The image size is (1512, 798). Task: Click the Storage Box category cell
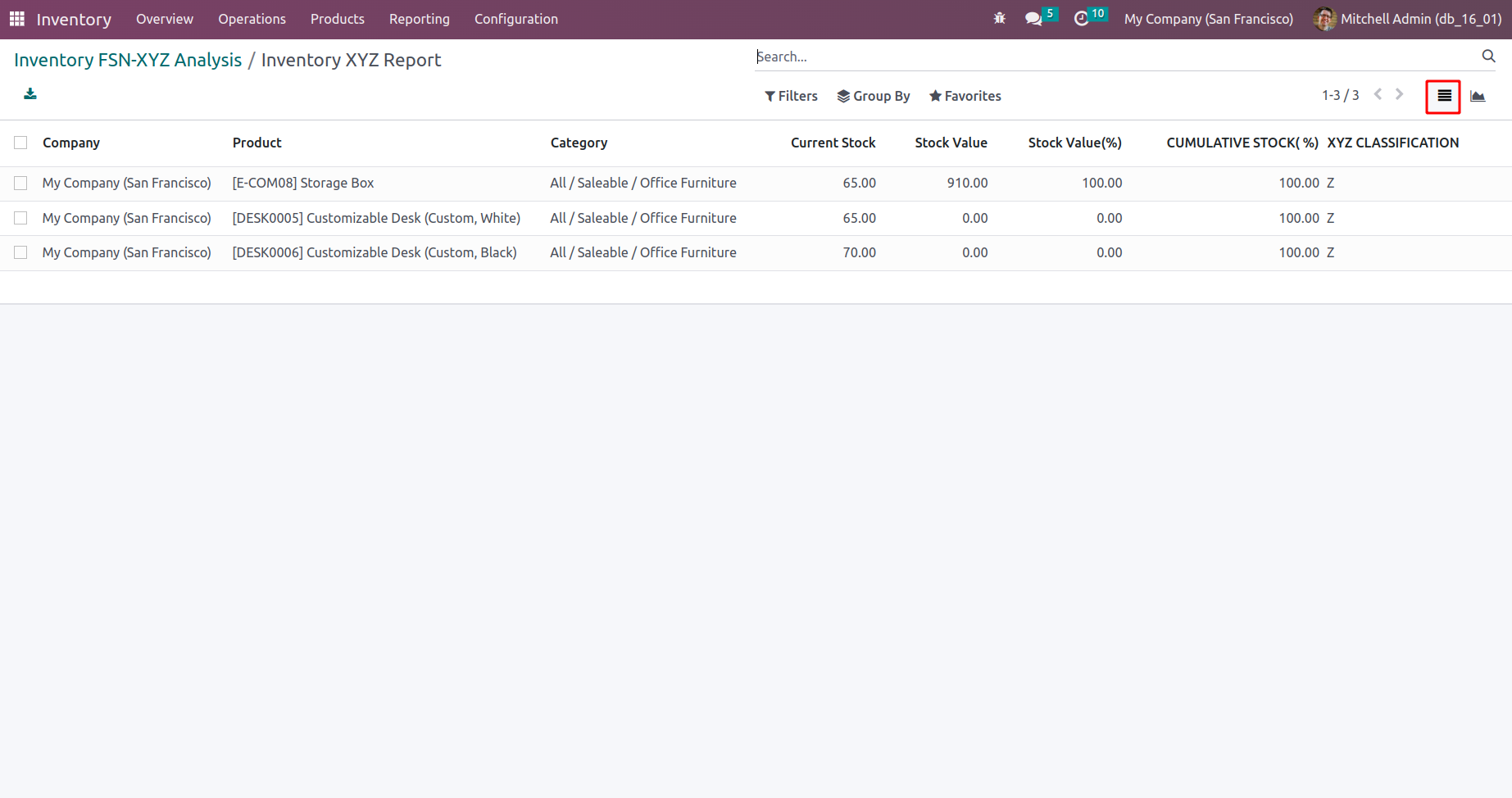(643, 183)
